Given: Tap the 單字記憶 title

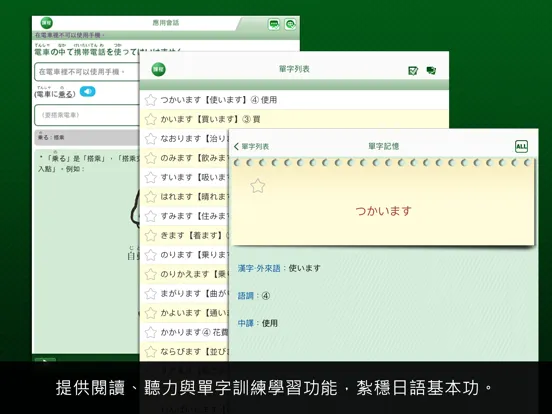Looking at the screenshot, I should tap(383, 146).
